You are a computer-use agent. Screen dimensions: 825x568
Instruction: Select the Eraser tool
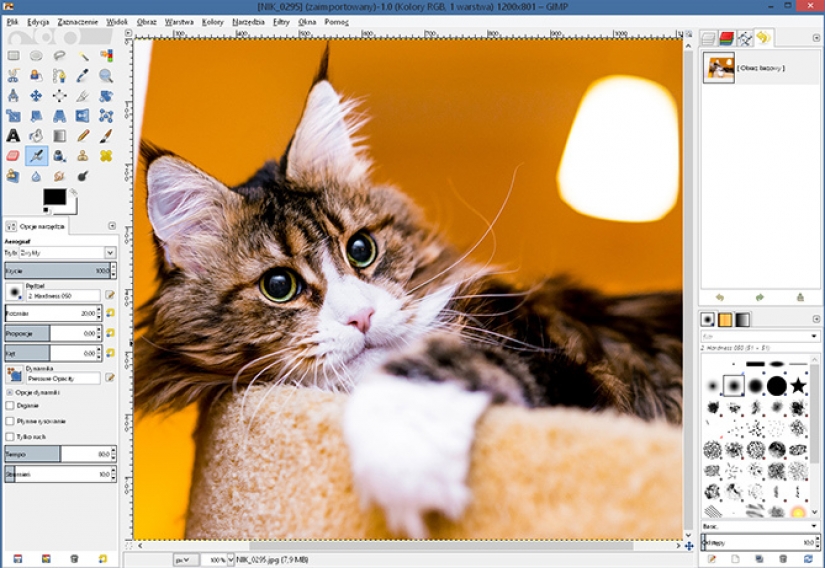[13, 155]
